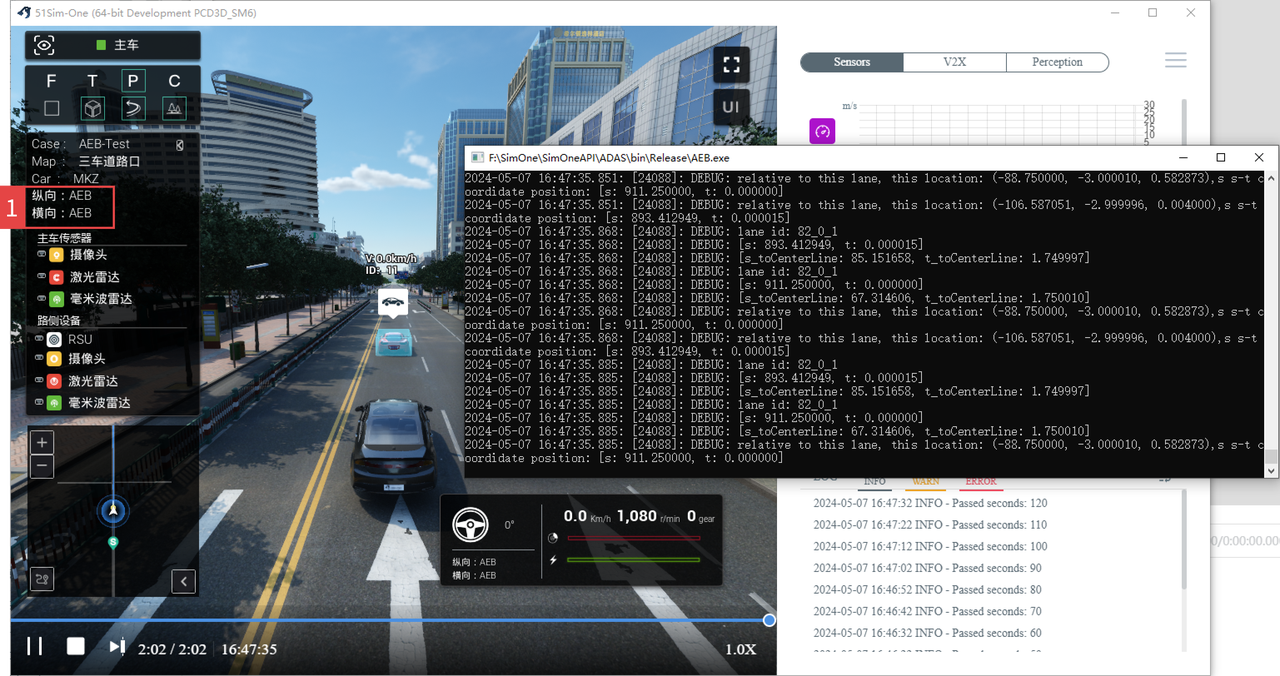Viewport: 1280px width, 676px height.
Task: Open the hamburger menu in right panel
Action: pyautogui.click(x=1176, y=61)
